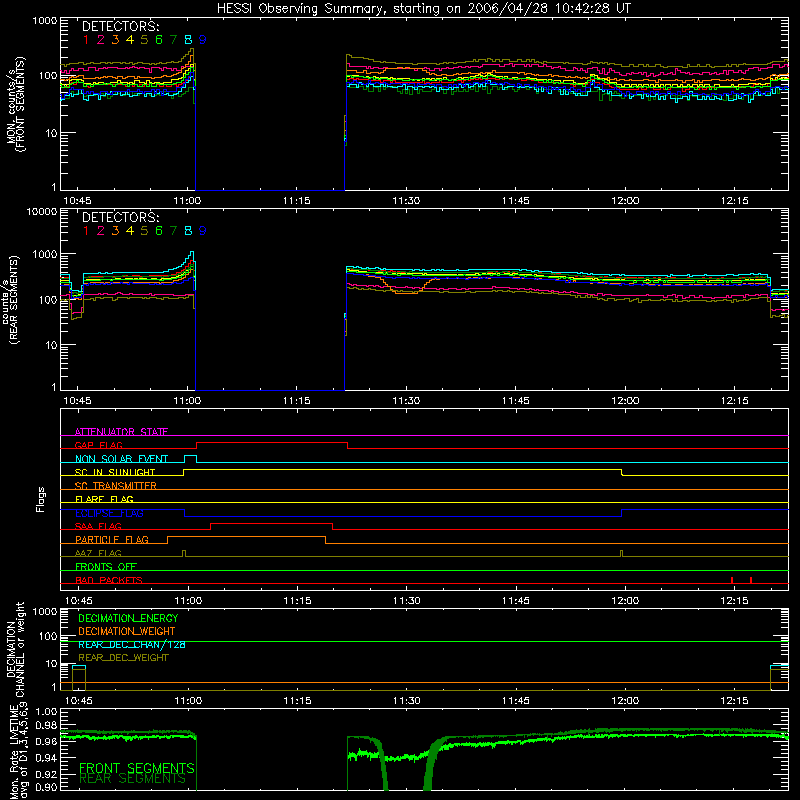
Task: Click 'Mon. Rate LIVETIME' axis title
Action: [x=15, y=753]
